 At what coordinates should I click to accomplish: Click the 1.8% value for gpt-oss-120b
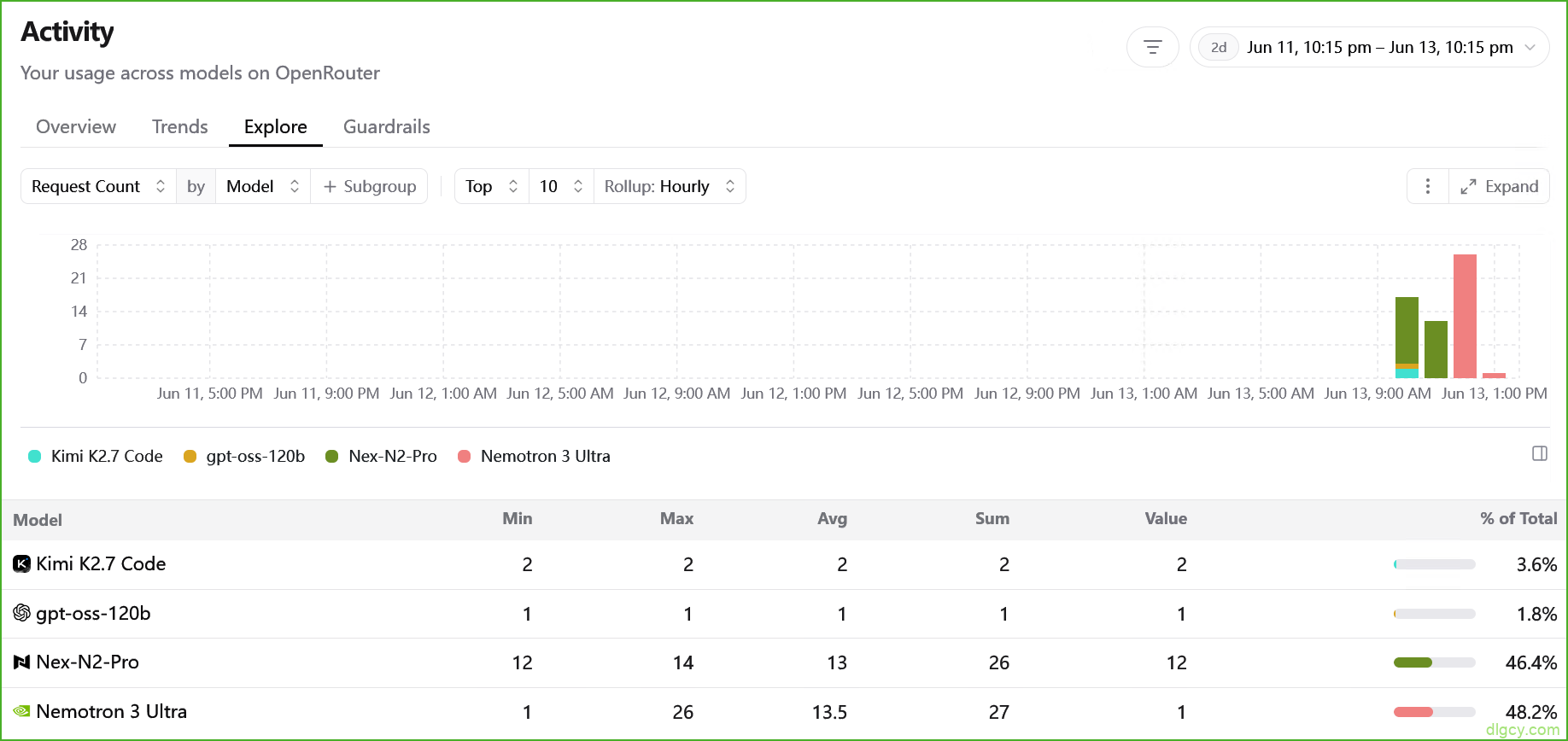pos(1536,614)
